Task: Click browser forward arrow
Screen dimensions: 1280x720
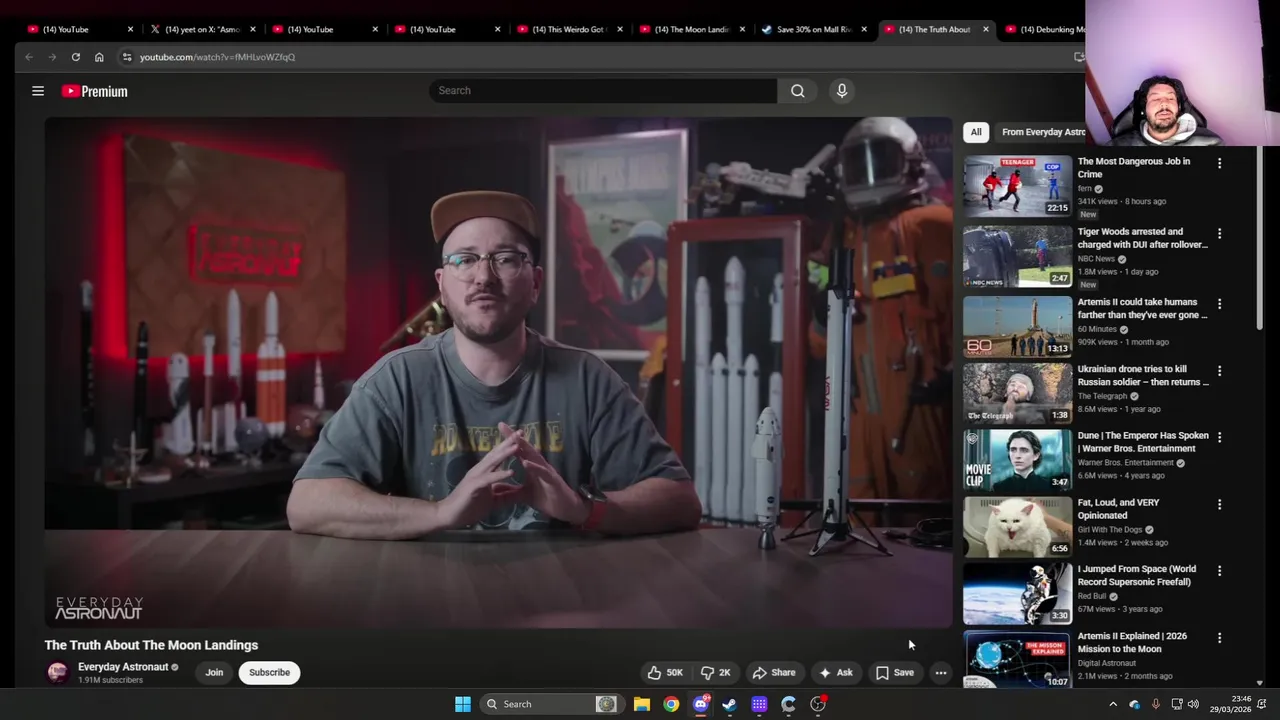Action: click(x=52, y=57)
